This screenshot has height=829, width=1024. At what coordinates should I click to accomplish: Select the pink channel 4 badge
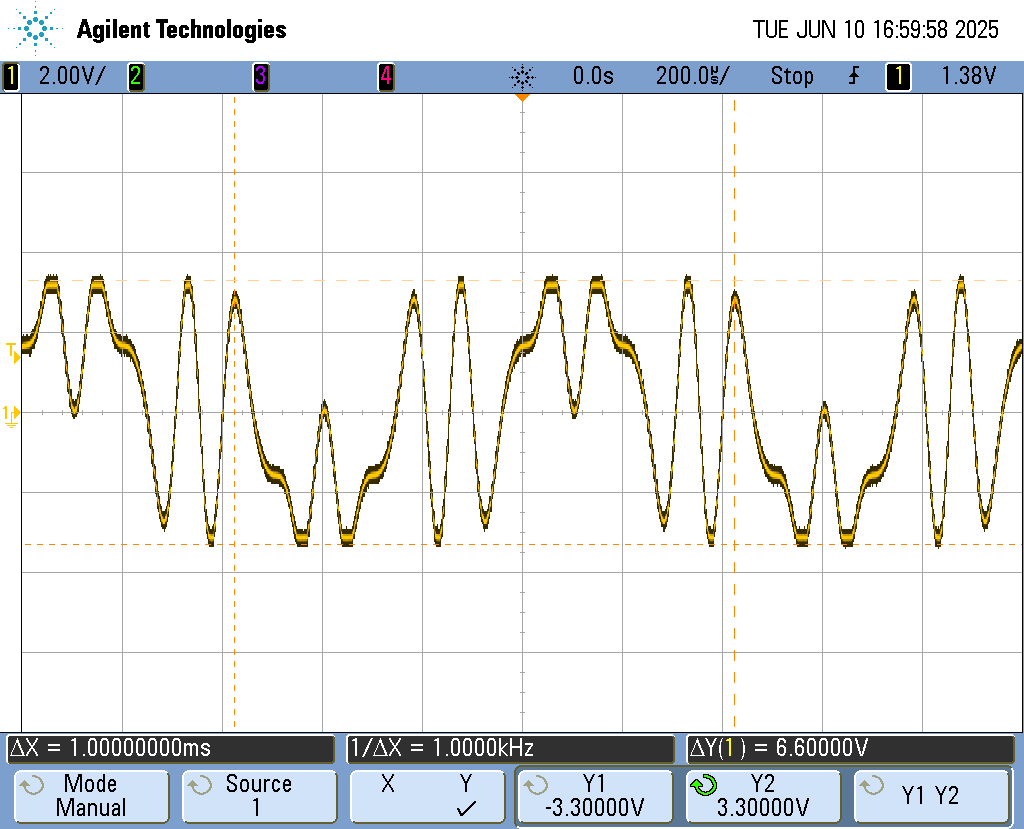click(386, 76)
